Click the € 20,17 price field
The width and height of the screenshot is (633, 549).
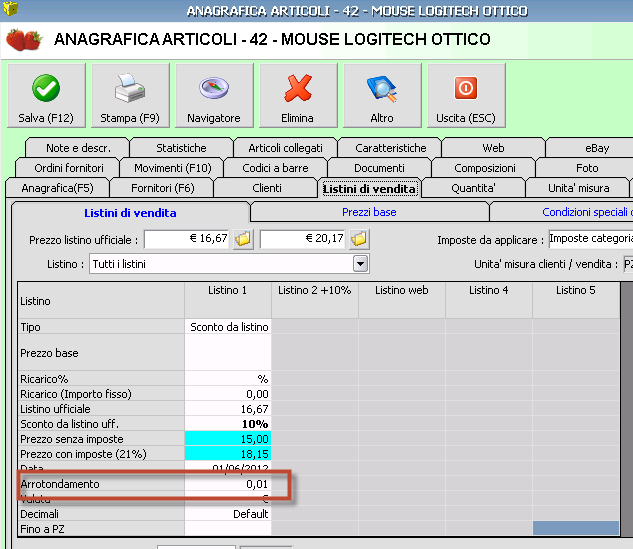click(302, 239)
